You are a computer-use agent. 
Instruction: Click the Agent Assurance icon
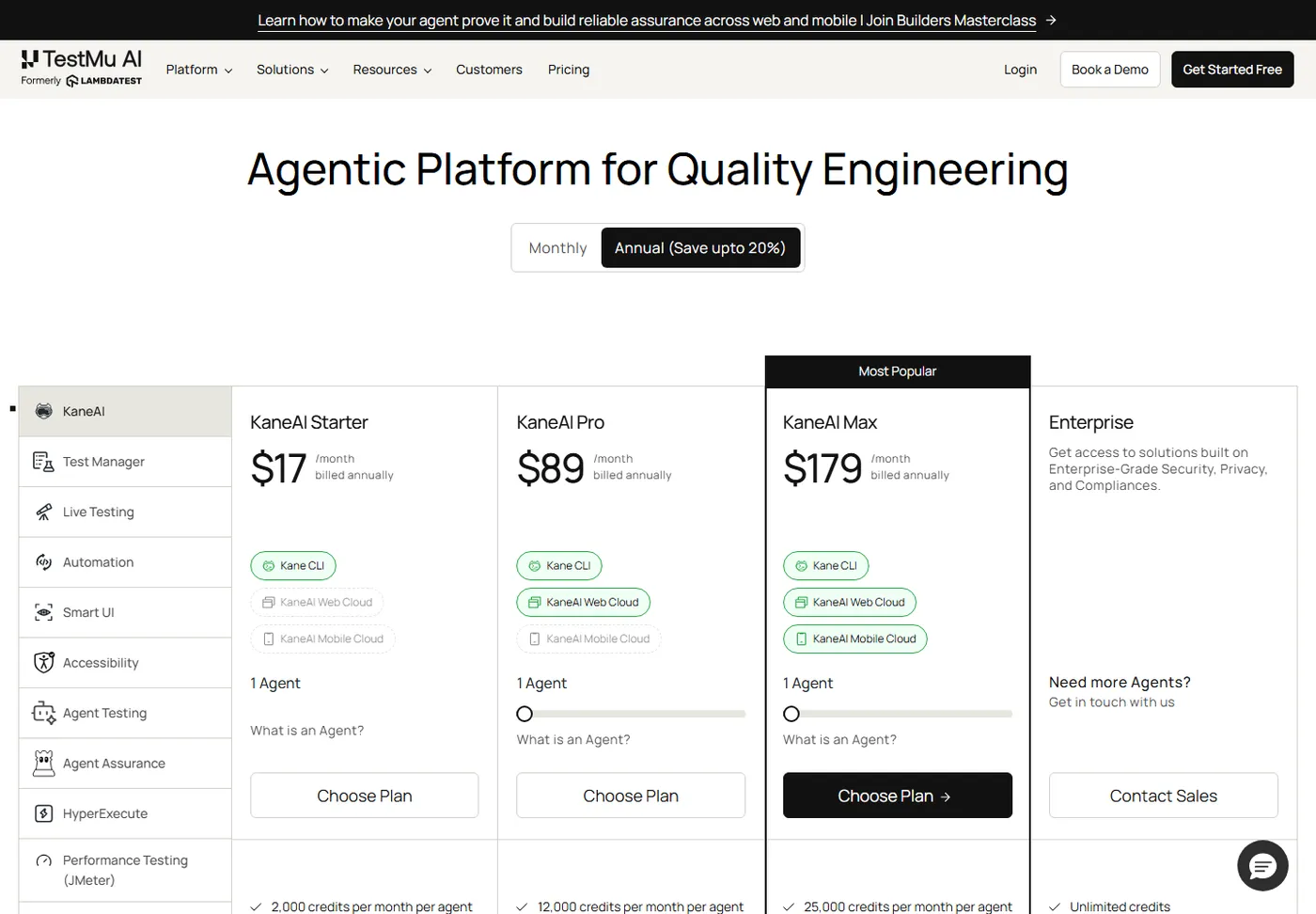pos(43,764)
